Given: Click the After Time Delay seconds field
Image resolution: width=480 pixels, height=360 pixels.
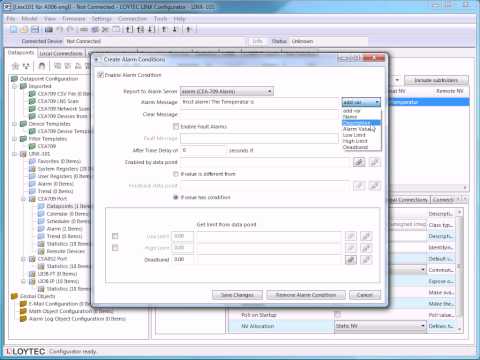Looking at the screenshot, I should (x=203, y=150).
